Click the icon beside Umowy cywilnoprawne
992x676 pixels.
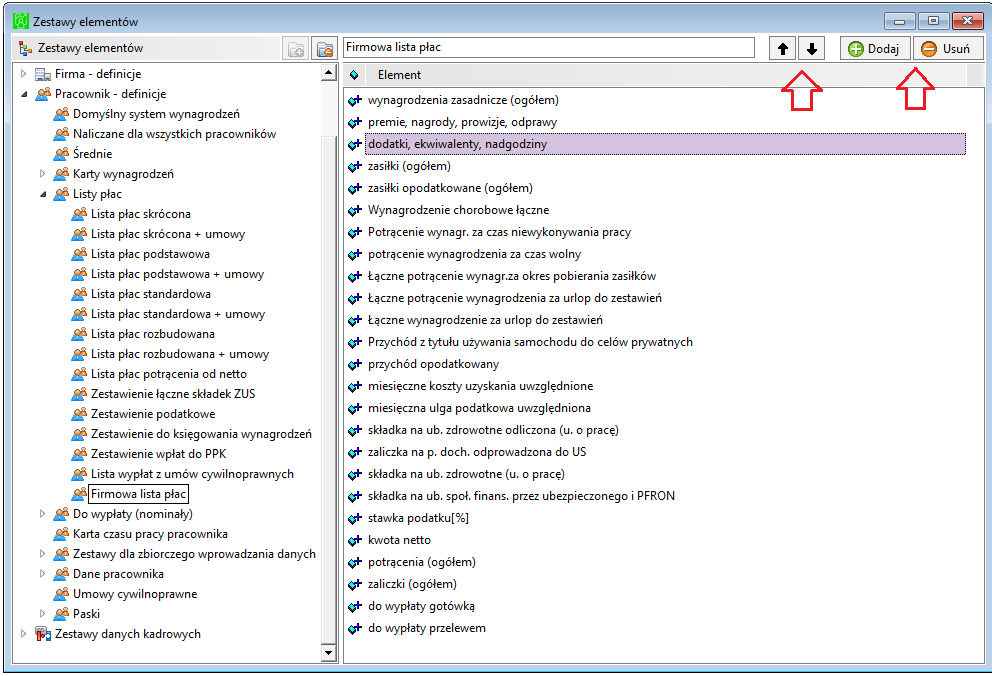61,594
